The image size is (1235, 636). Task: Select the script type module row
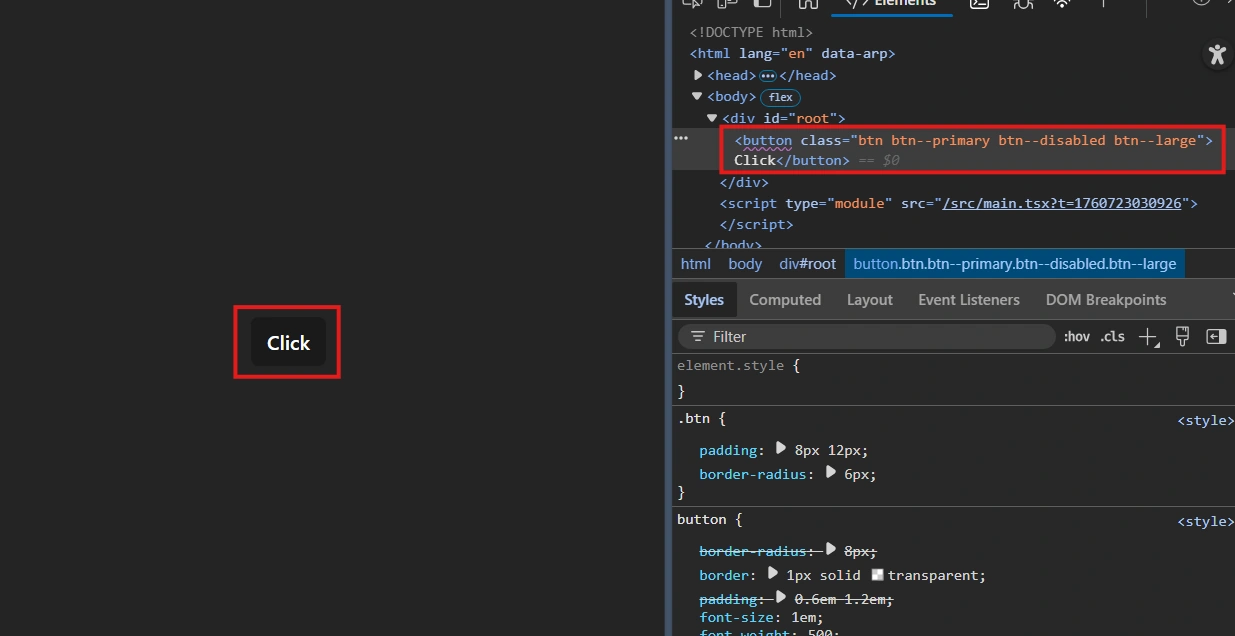click(x=952, y=203)
